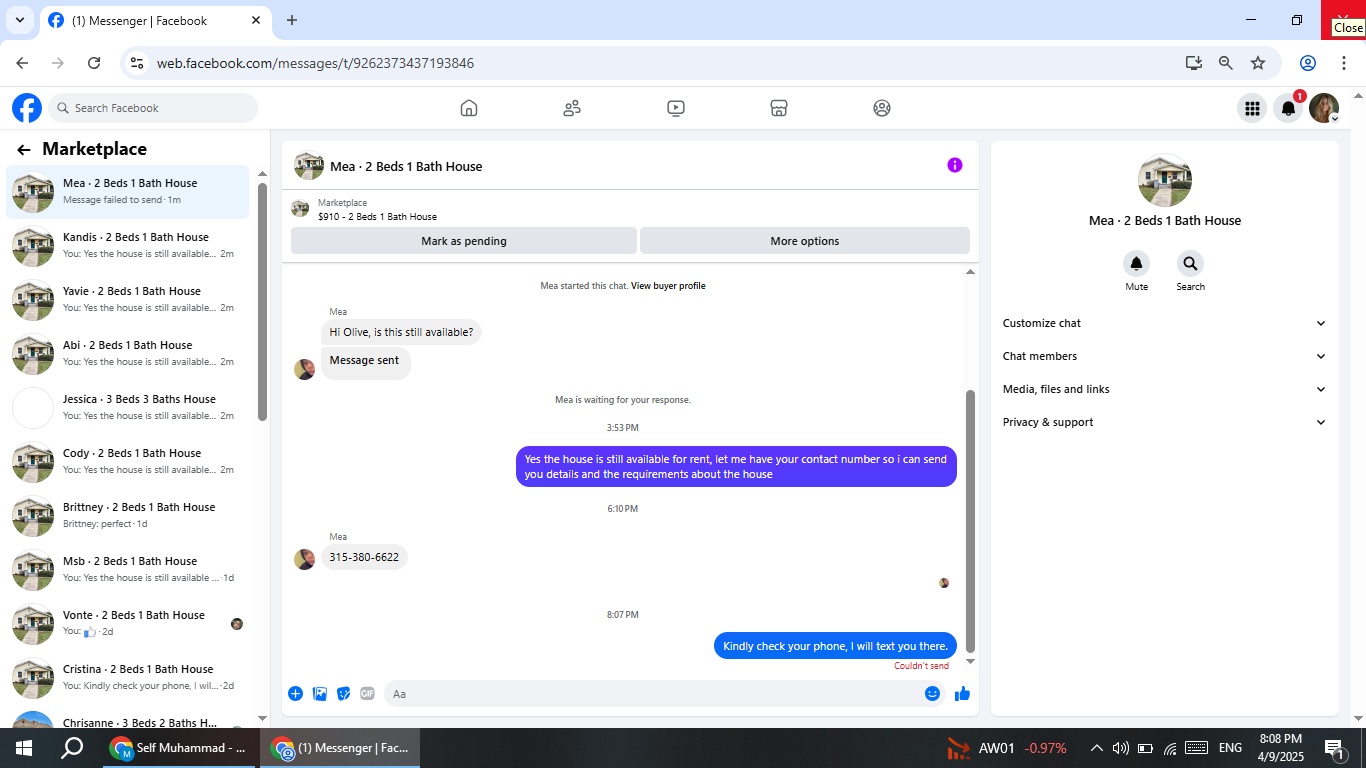Go back to previous page in Chrome
The height and width of the screenshot is (768, 1366).
22,63
